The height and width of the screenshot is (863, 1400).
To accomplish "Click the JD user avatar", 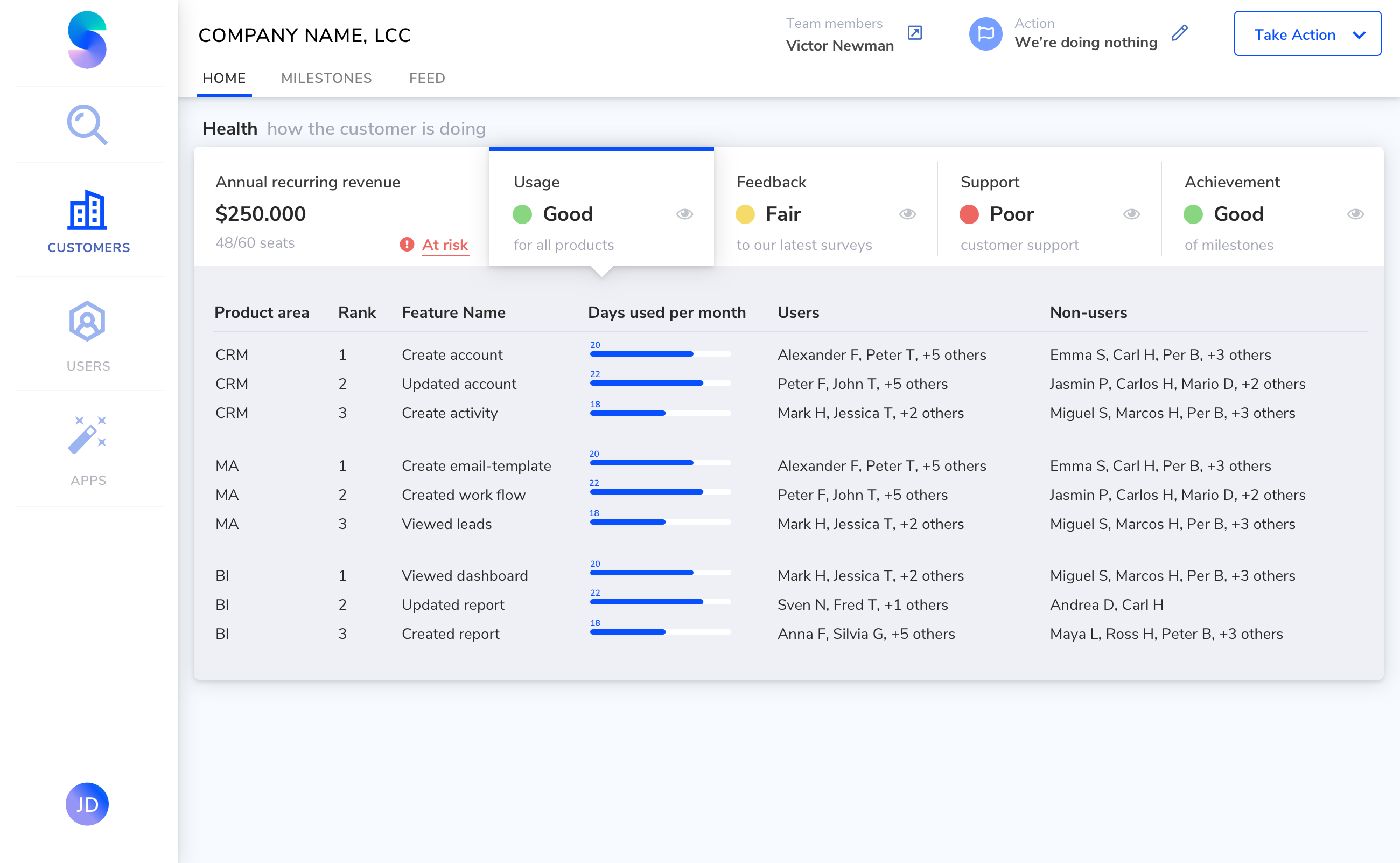I will click(87, 804).
